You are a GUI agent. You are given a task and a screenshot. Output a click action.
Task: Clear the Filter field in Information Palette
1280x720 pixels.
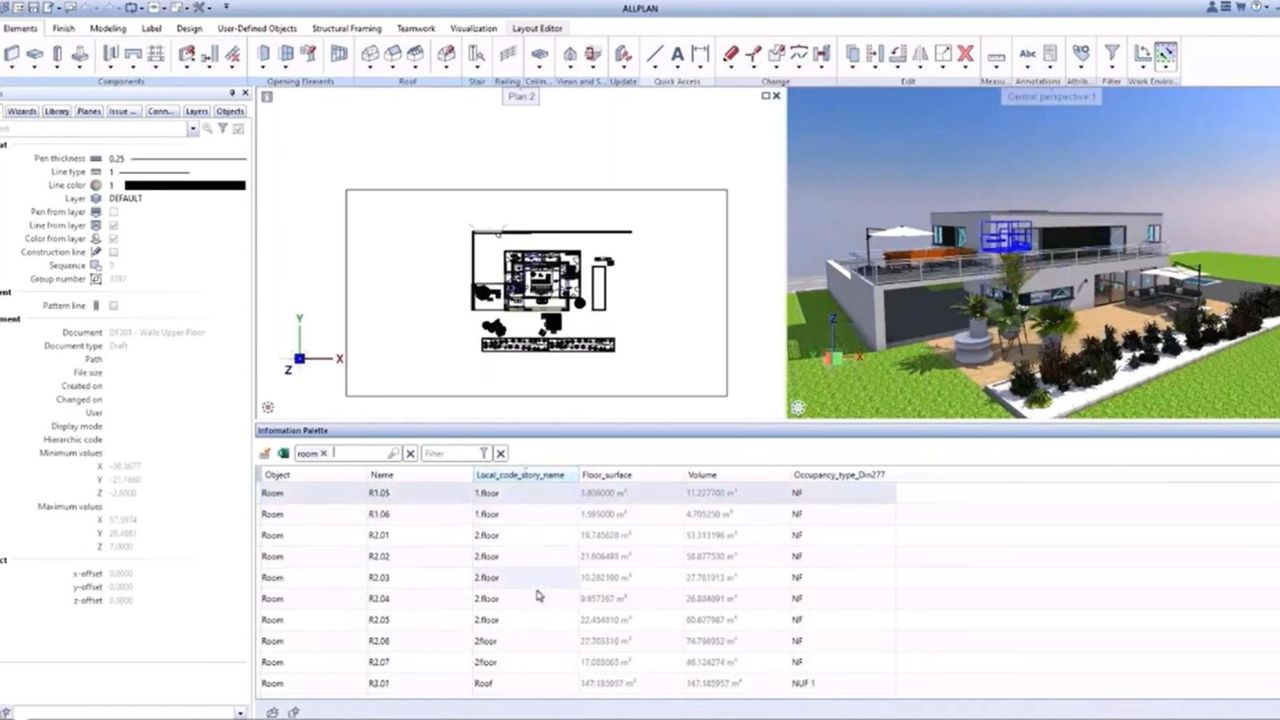[x=500, y=453]
